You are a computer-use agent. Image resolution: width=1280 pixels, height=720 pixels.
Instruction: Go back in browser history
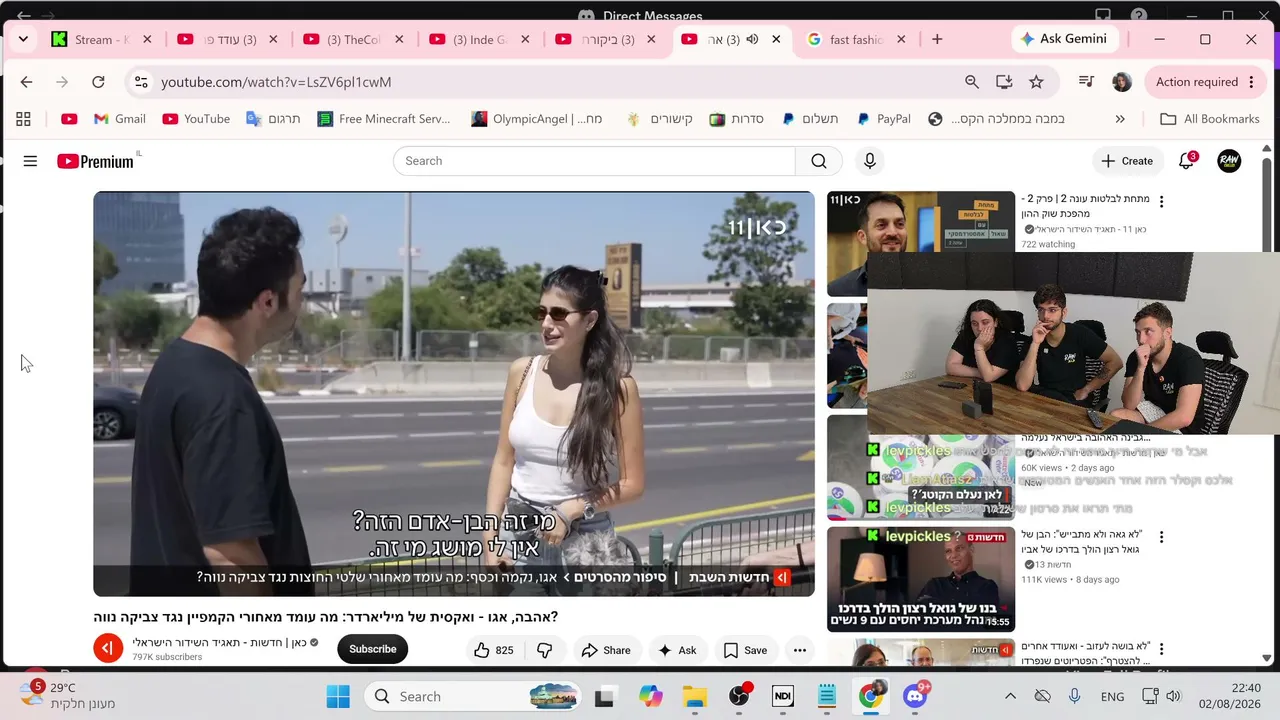(27, 82)
